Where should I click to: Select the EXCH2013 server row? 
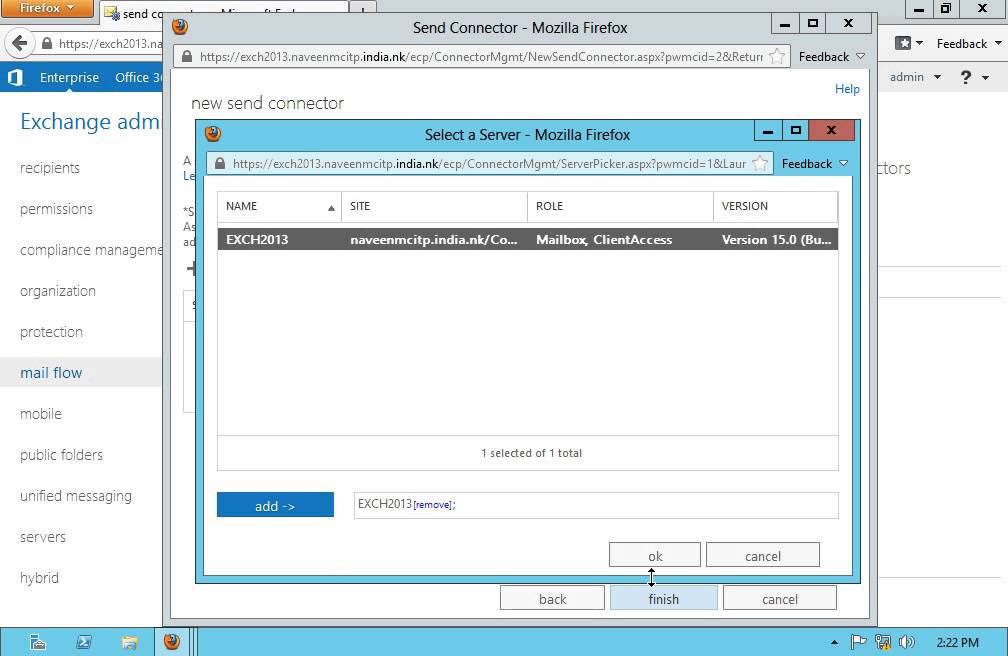click(x=527, y=239)
